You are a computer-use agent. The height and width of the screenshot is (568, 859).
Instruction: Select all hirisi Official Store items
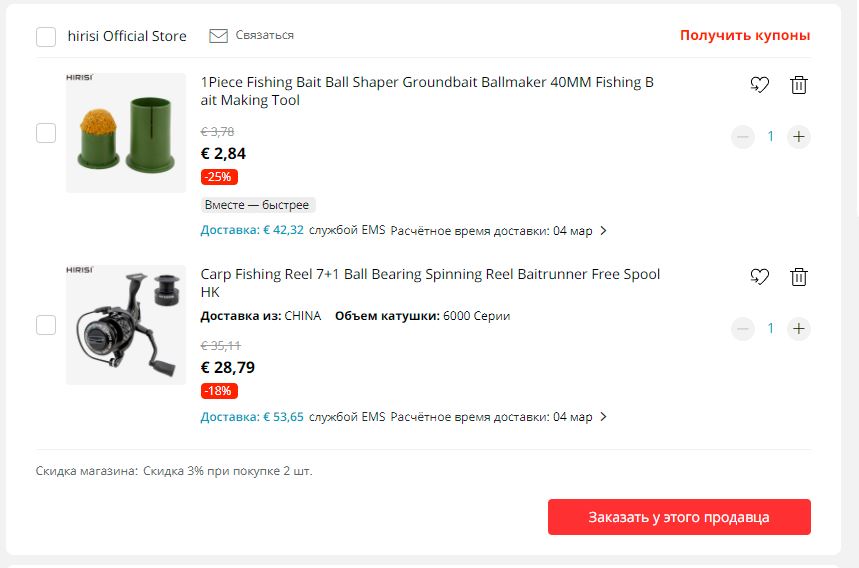click(46, 37)
